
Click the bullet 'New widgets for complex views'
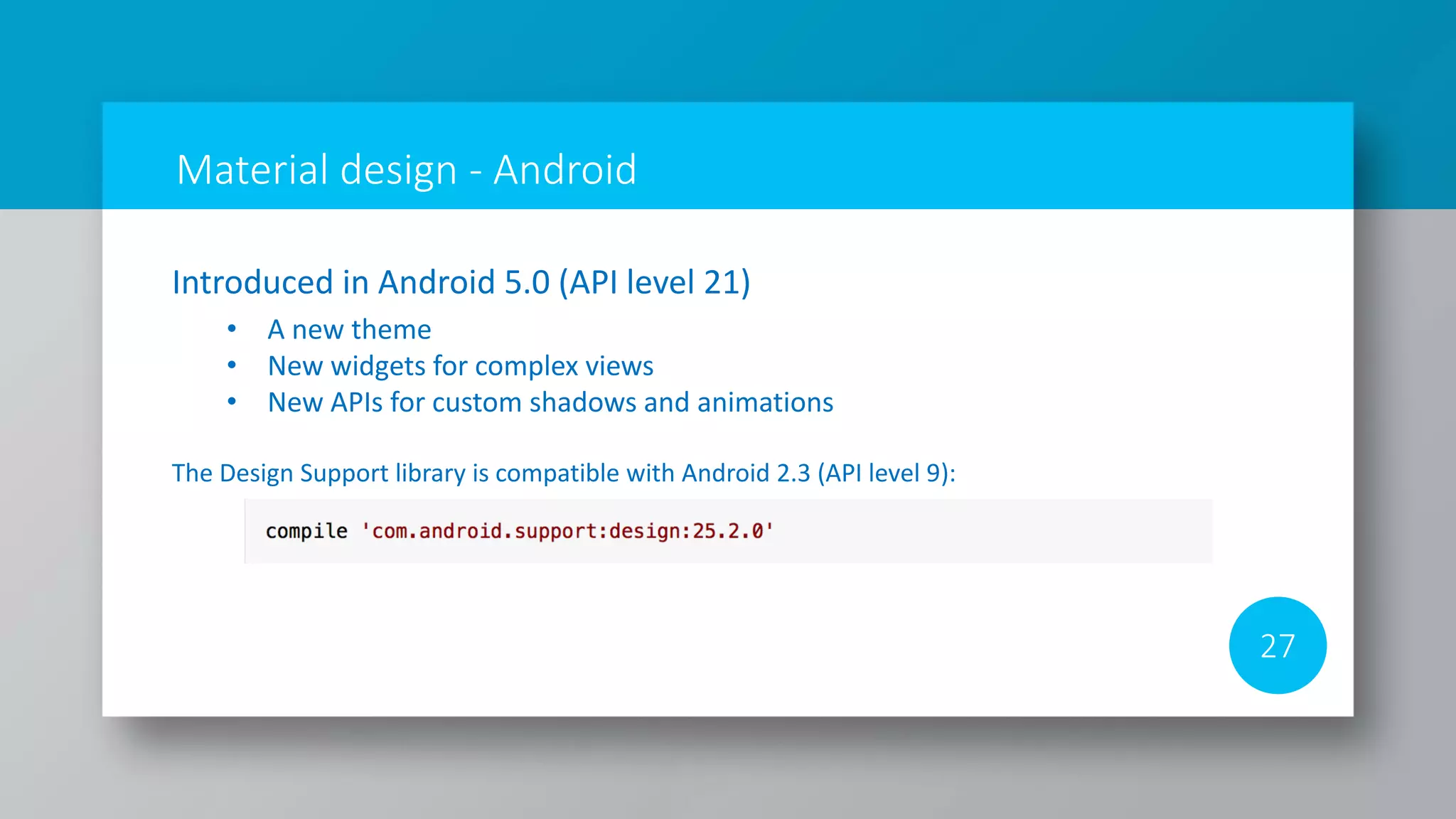pos(461,366)
